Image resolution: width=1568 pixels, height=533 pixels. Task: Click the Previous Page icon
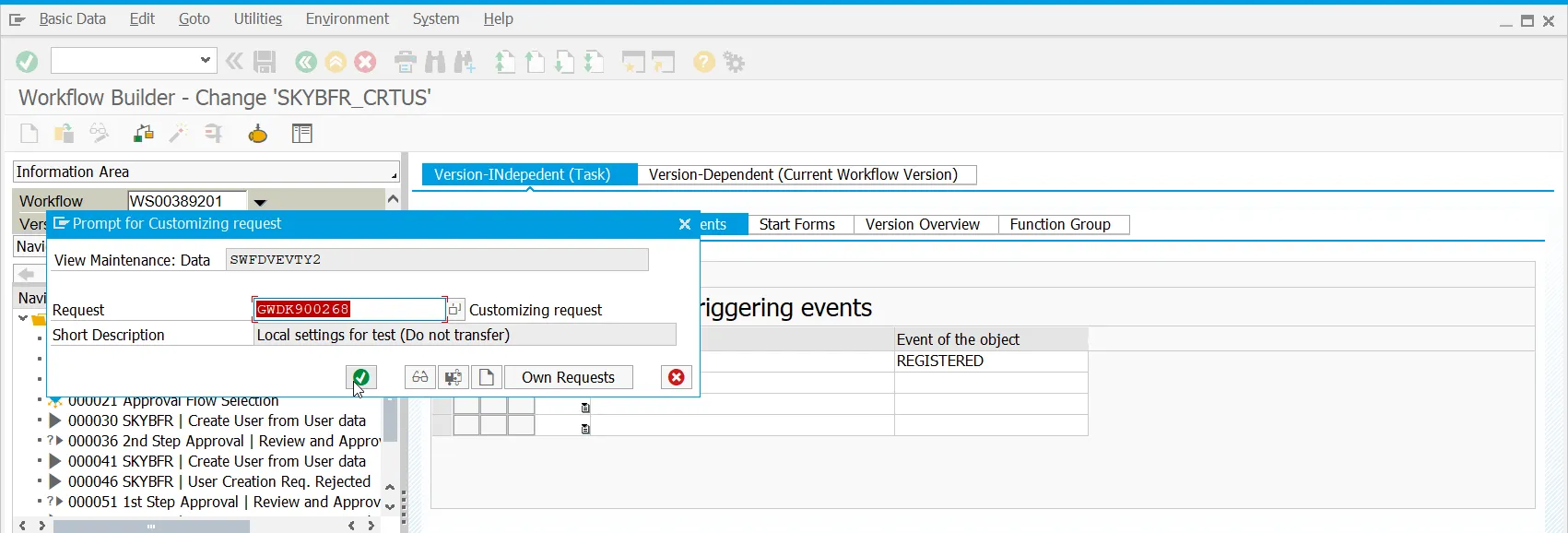click(x=535, y=62)
